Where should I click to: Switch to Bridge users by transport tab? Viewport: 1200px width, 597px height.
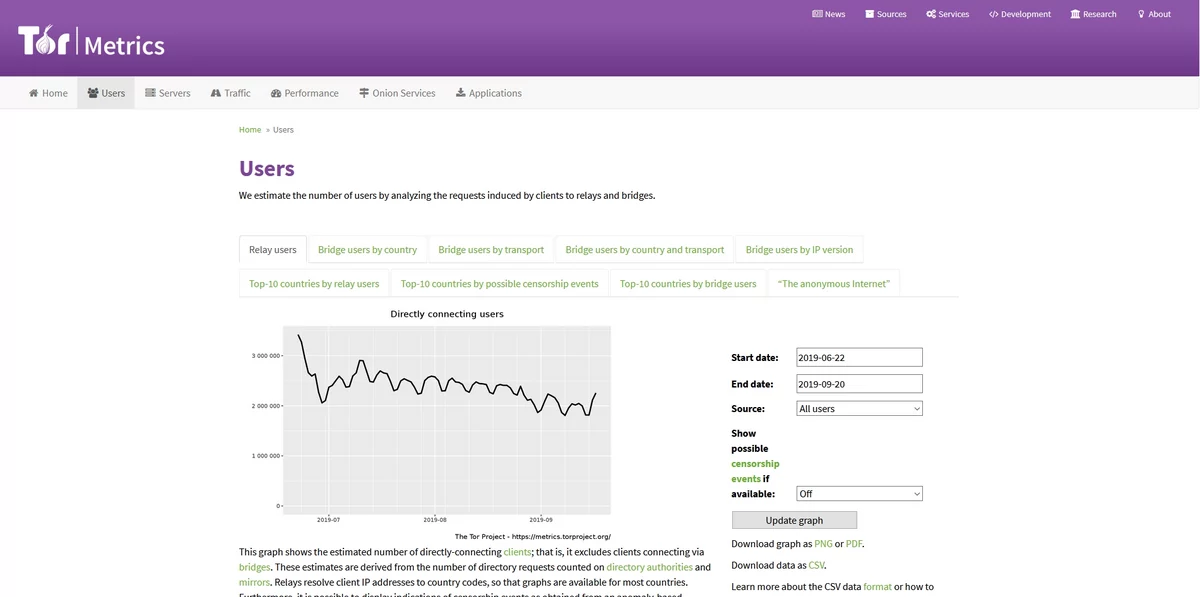click(x=491, y=250)
